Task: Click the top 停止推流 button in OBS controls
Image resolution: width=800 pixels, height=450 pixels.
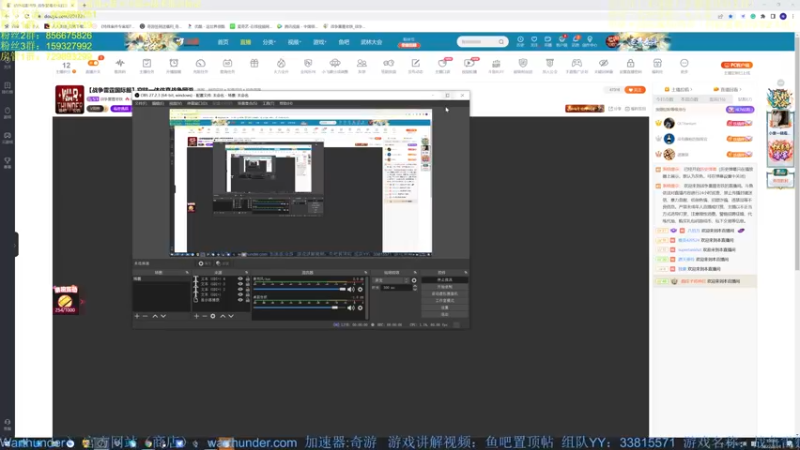Action: pyautogui.click(x=445, y=280)
